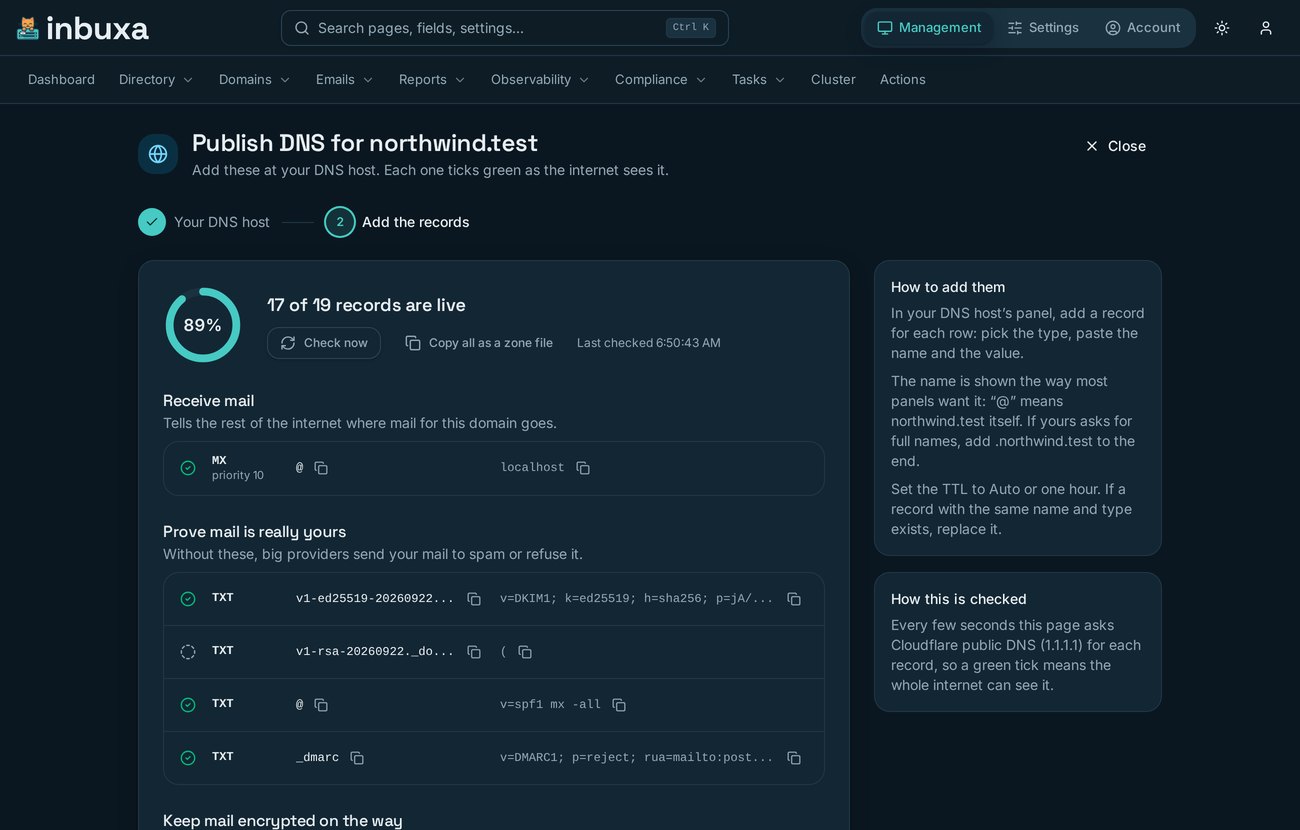Click the Check now button
The image size is (1300, 830).
324,343
